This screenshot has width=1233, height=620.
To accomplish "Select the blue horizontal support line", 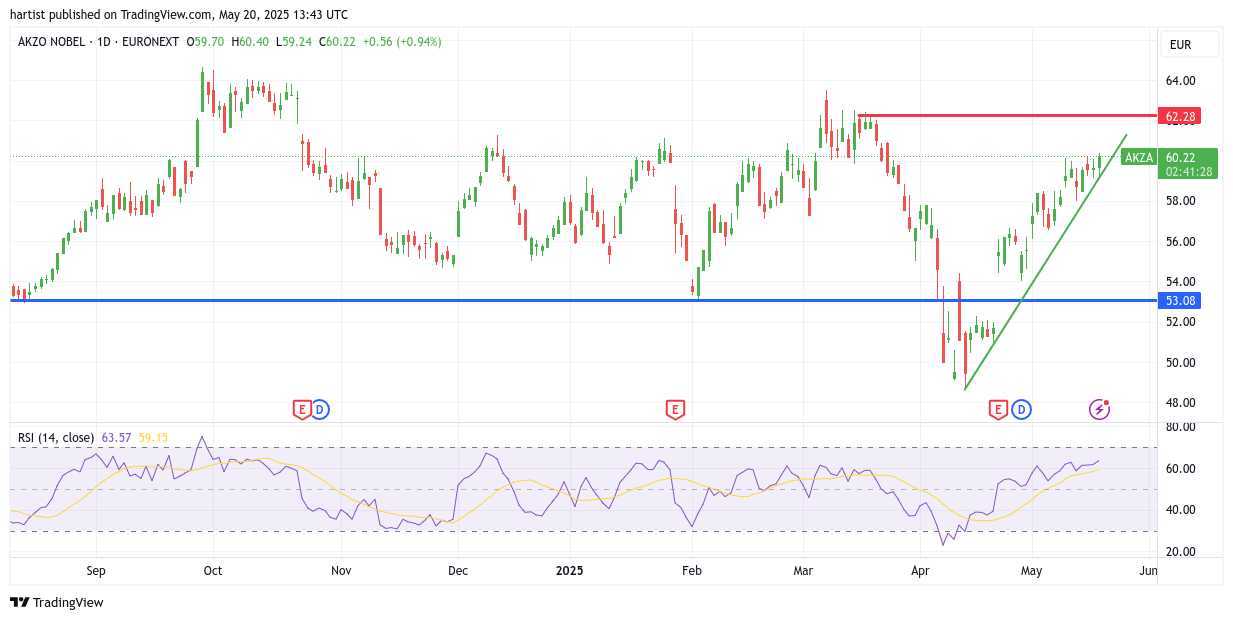I will click(x=583, y=300).
